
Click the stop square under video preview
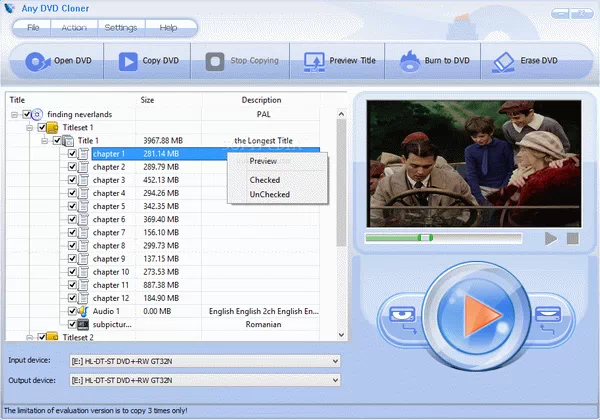click(x=572, y=238)
